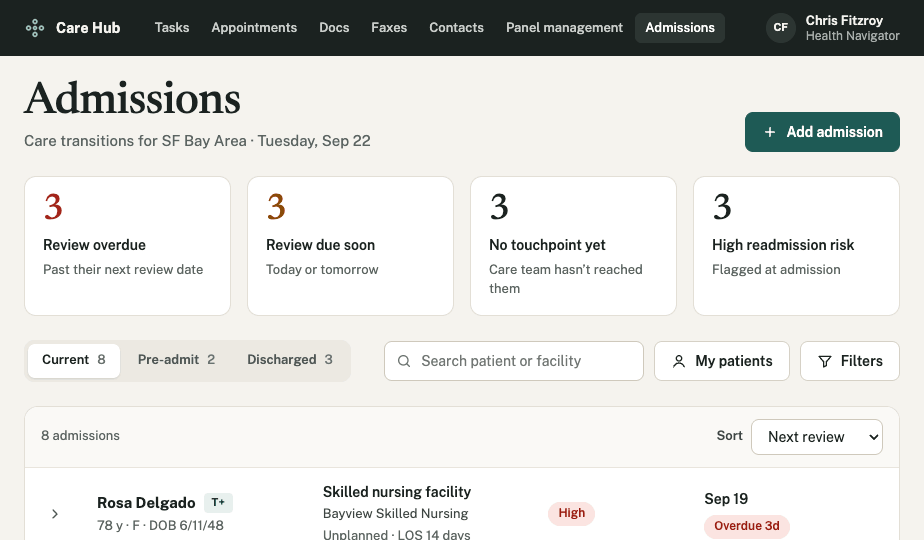This screenshot has width=924, height=540.
Task: Toggle the My patients filter
Action: tap(722, 361)
